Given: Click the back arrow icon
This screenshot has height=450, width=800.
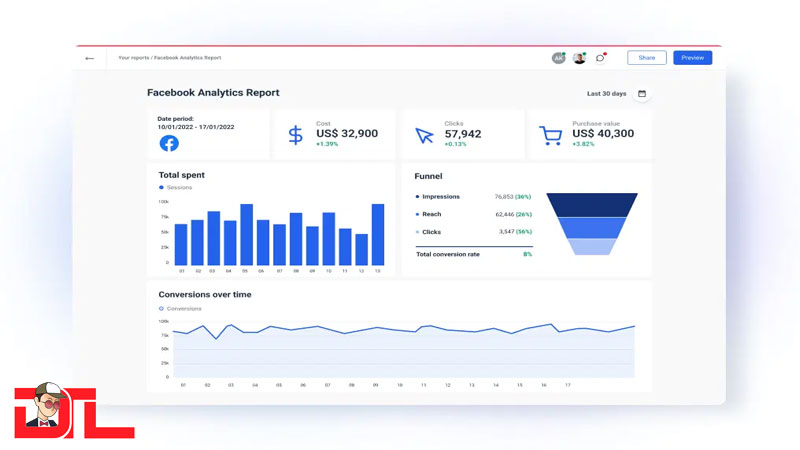Looking at the screenshot, I should [90, 58].
